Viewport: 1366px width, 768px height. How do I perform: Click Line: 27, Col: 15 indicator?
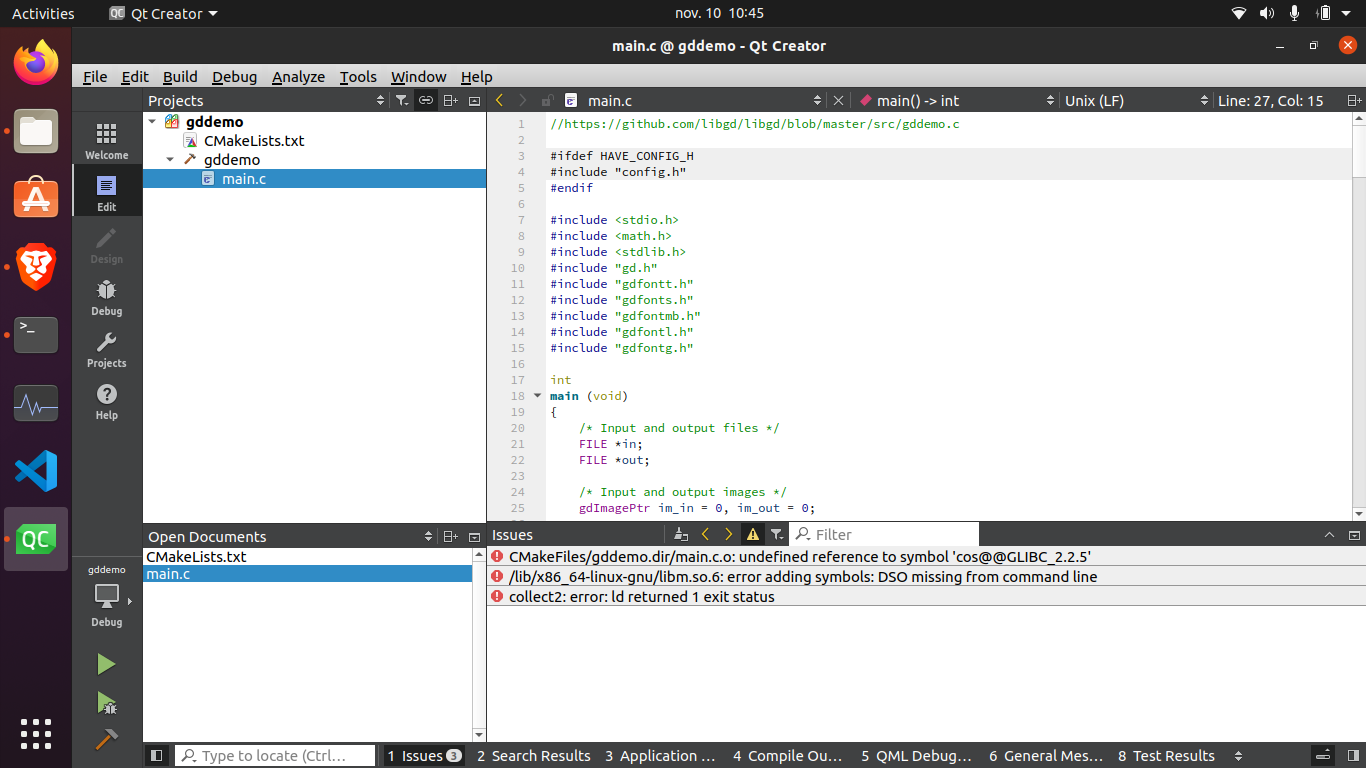click(x=1270, y=100)
